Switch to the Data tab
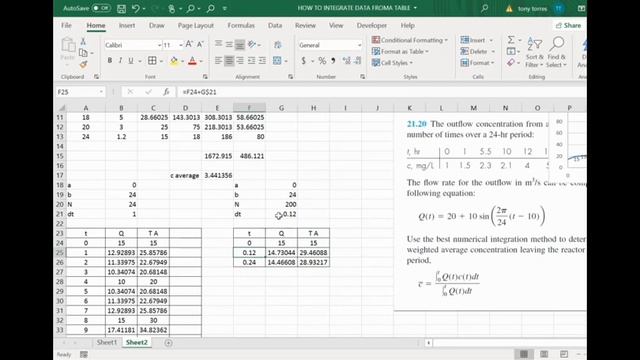Viewport: 640px width, 360px height. click(x=275, y=25)
